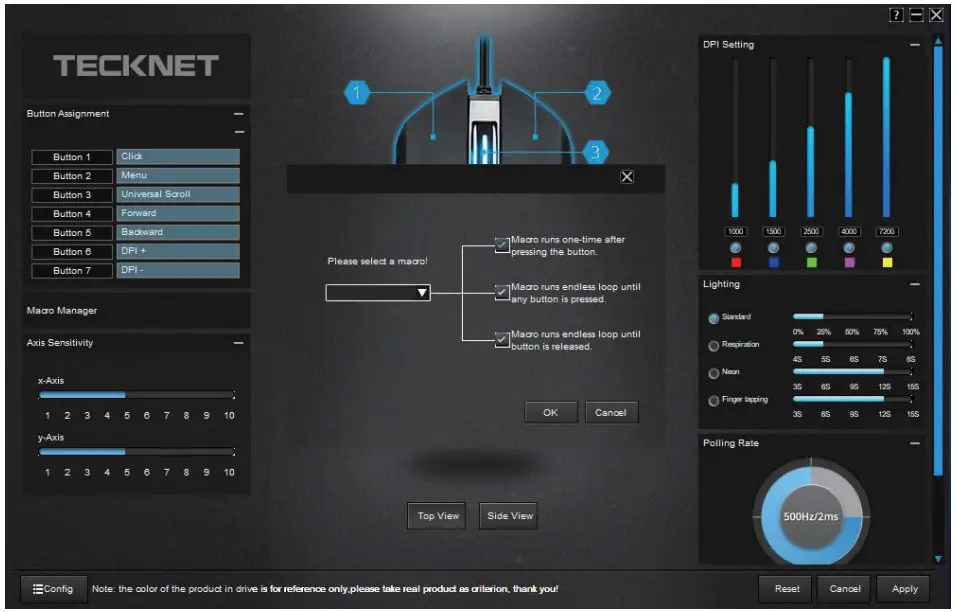Select Respiration lighting mode
The image size is (957, 612).
point(713,346)
